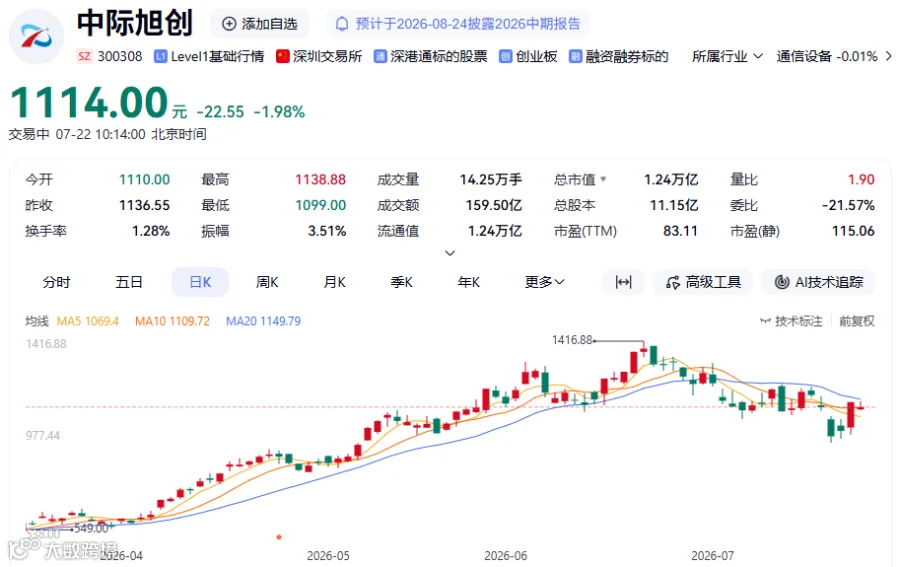Click the 创业板 badge icon
The image size is (900, 567).
505,56
